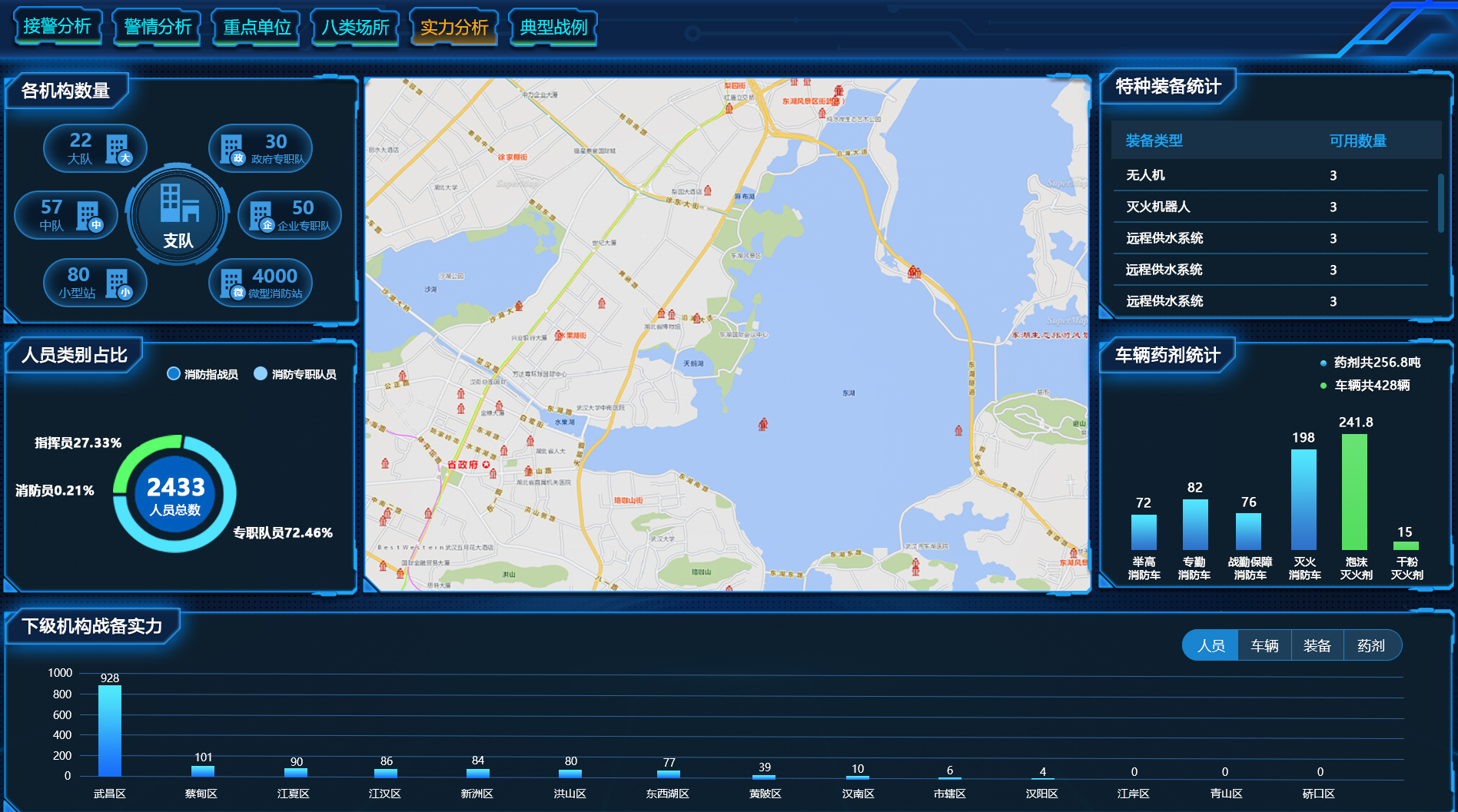Click the 企业专职队 building icon

click(261, 216)
